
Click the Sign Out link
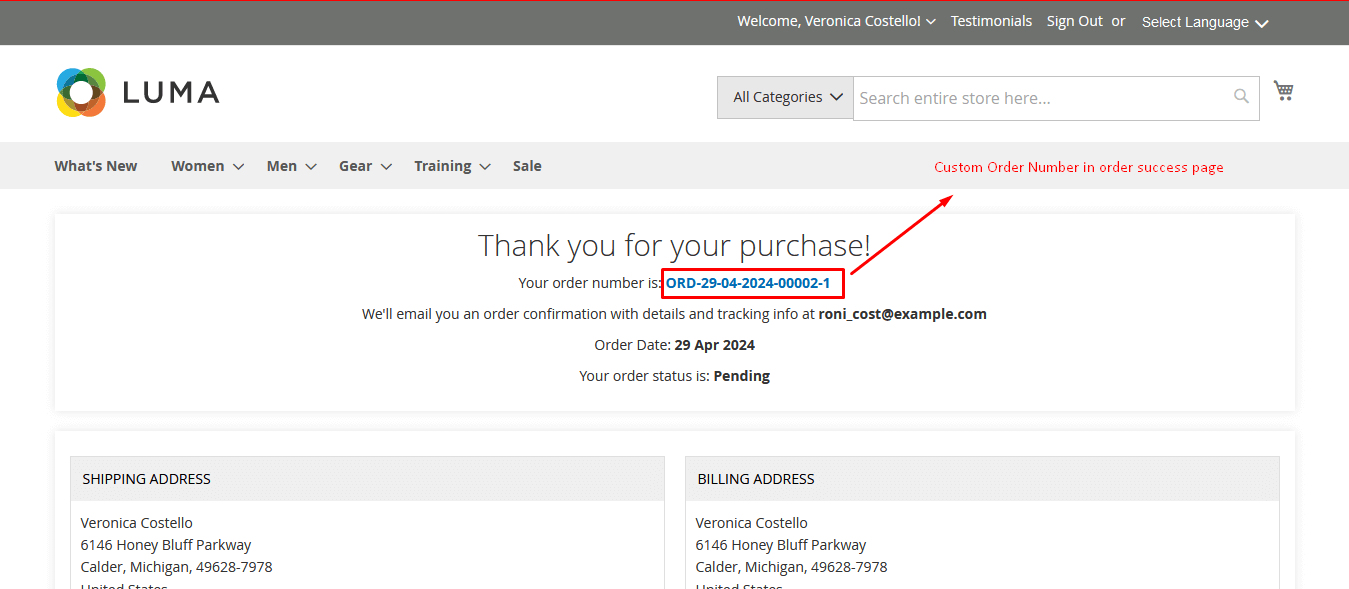point(1074,21)
